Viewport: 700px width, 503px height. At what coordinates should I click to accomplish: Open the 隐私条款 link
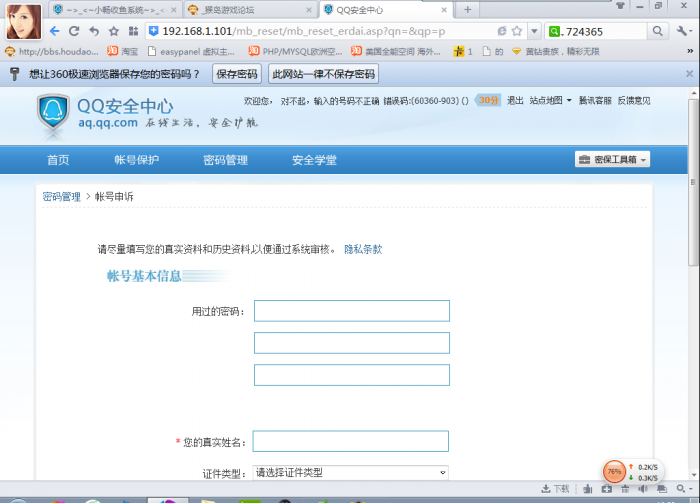point(363,249)
